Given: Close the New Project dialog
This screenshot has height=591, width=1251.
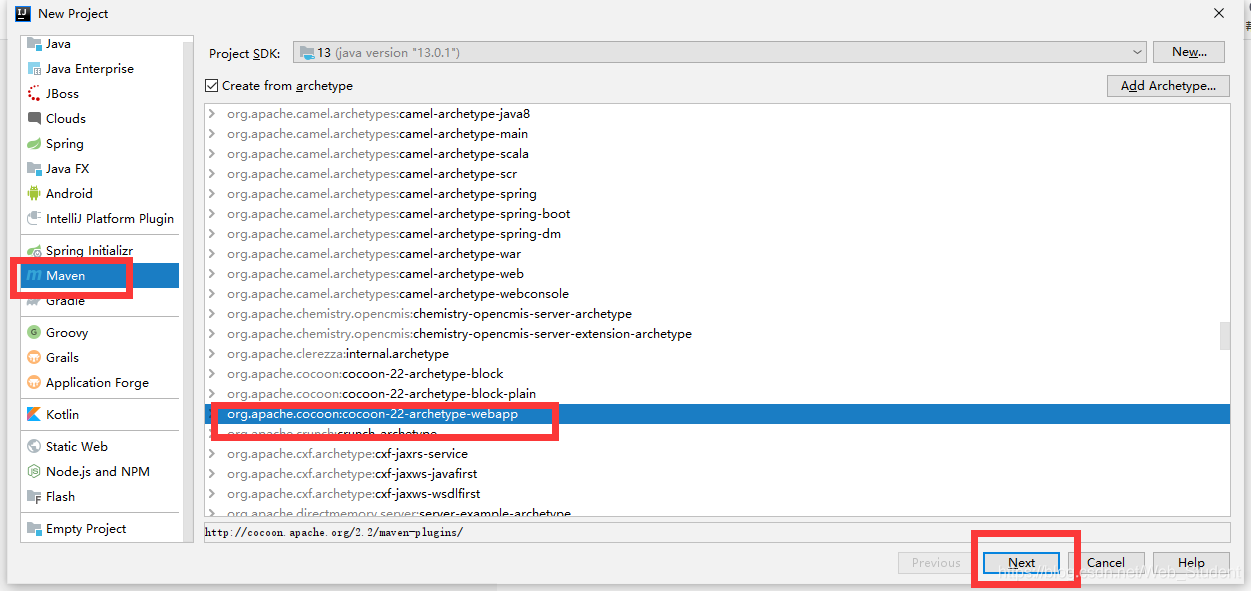Looking at the screenshot, I should pyautogui.click(x=1219, y=14).
